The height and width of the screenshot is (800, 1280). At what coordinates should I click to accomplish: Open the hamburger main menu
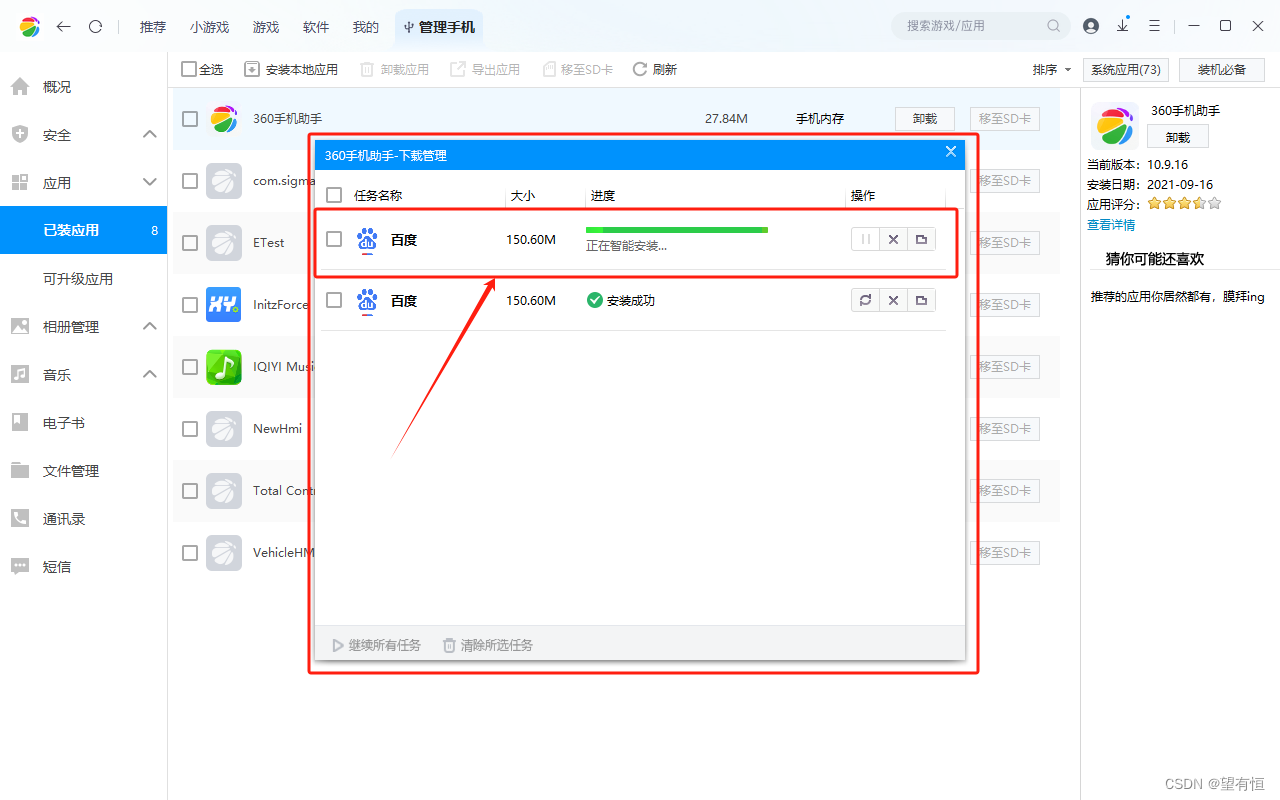point(1154,26)
